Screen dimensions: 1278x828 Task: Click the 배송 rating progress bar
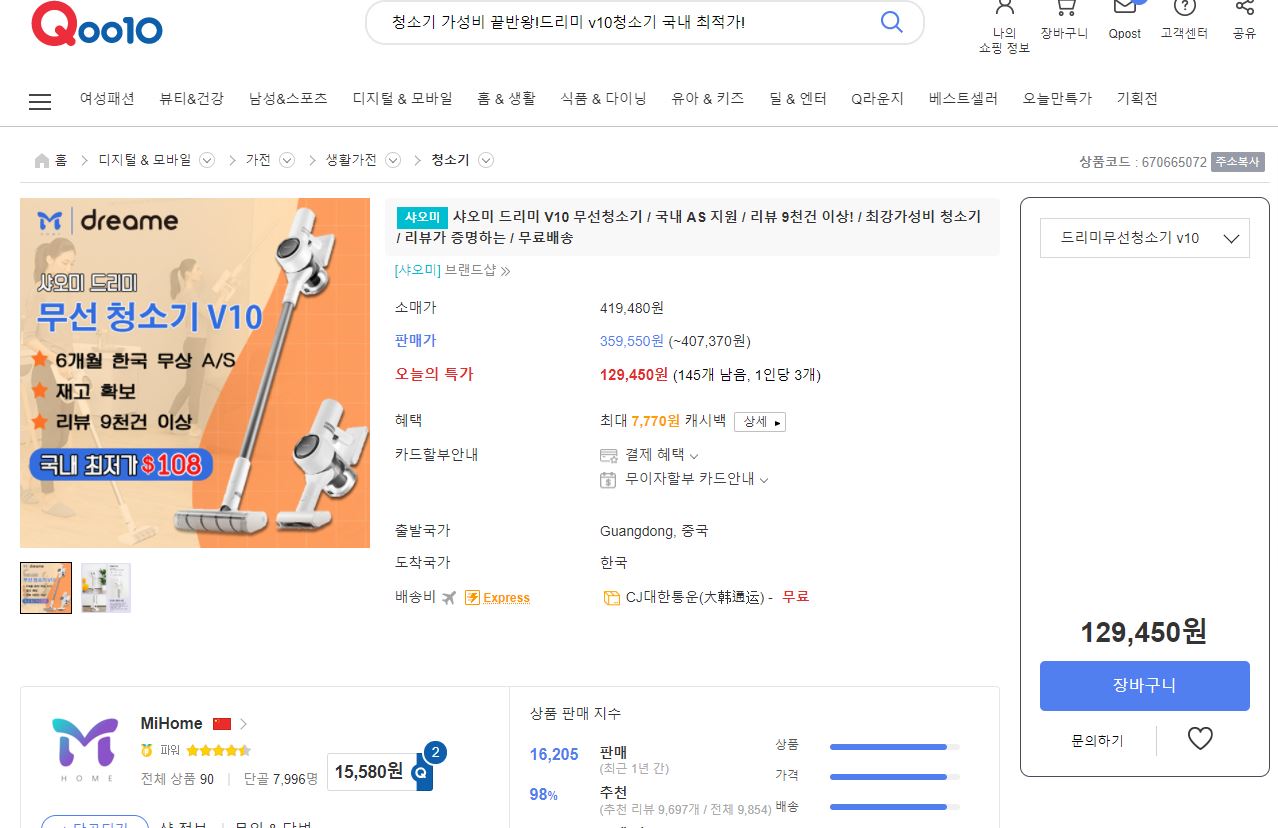pyautogui.click(x=894, y=807)
